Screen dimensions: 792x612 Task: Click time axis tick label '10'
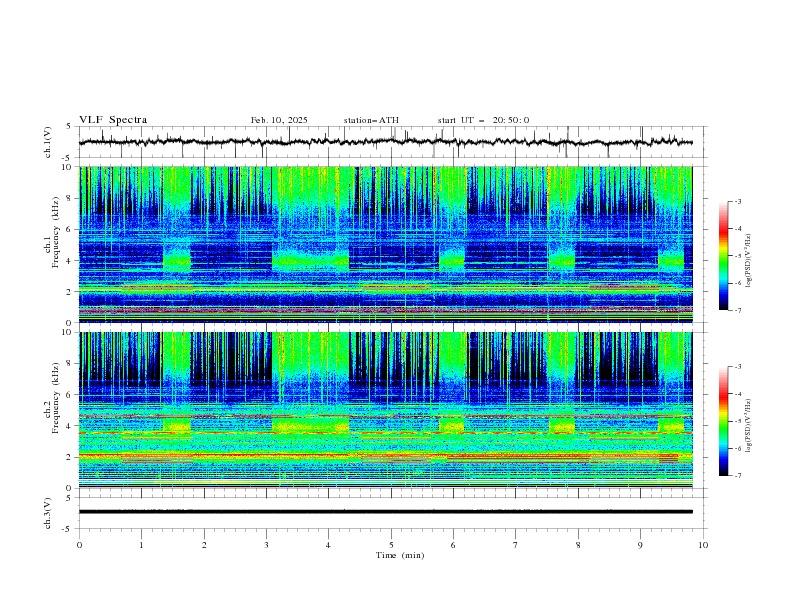[703, 545]
